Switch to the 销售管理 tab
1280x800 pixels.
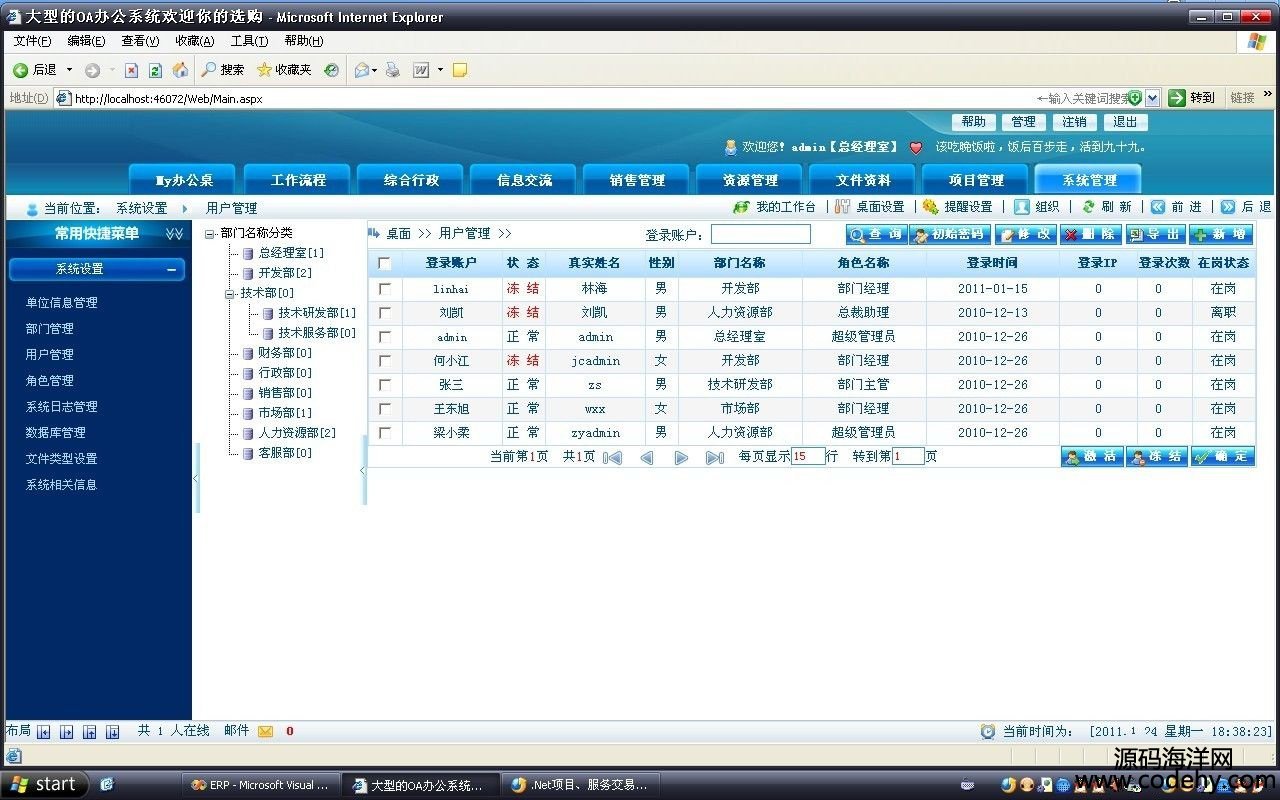pyautogui.click(x=637, y=180)
